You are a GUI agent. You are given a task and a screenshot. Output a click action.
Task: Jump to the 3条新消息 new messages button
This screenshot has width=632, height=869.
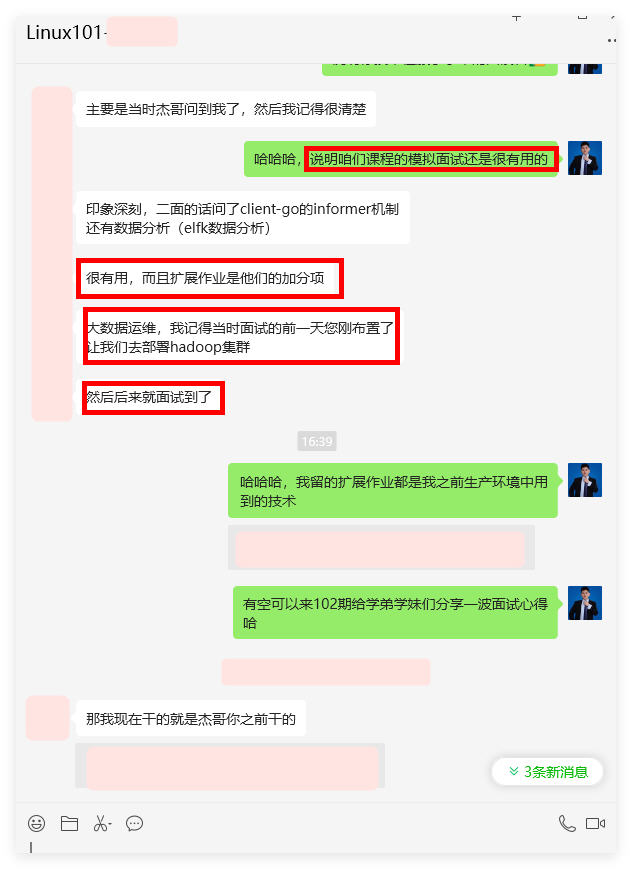(547, 771)
